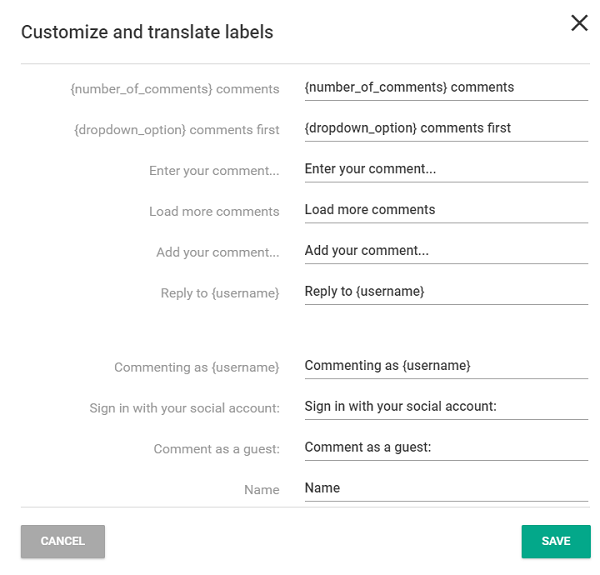This screenshot has width=600, height=575.
Task: Focus the 'Sign in with your social account:' field
Action: pyautogui.click(x=446, y=407)
